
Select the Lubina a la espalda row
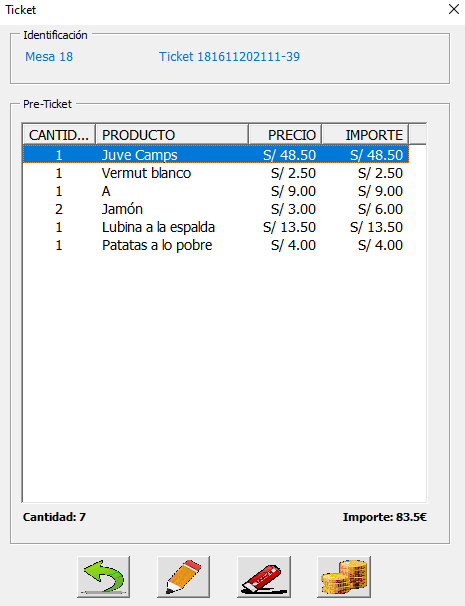click(216, 227)
